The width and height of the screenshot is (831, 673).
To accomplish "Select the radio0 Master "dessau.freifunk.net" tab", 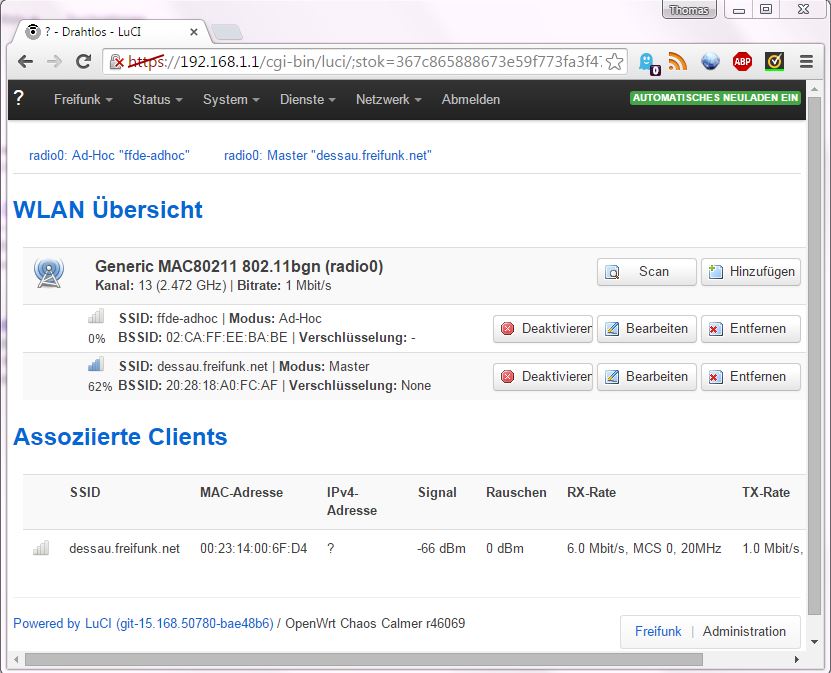I will click(x=328, y=155).
